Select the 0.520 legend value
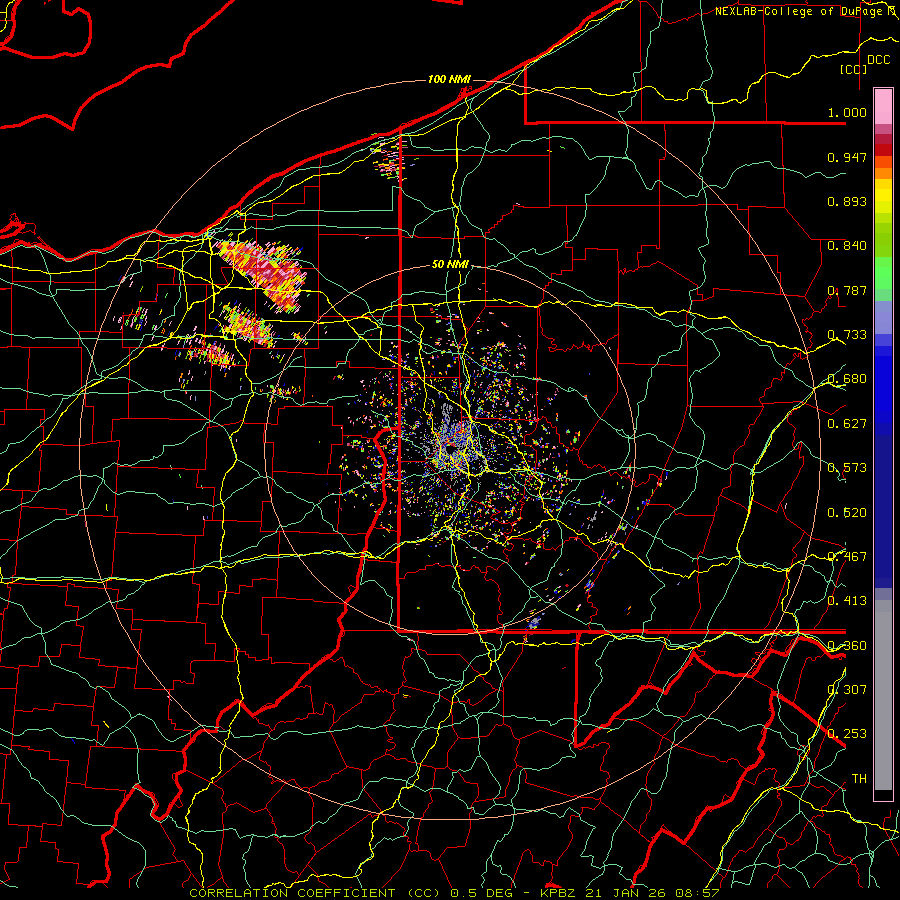The height and width of the screenshot is (900, 900). click(x=847, y=513)
